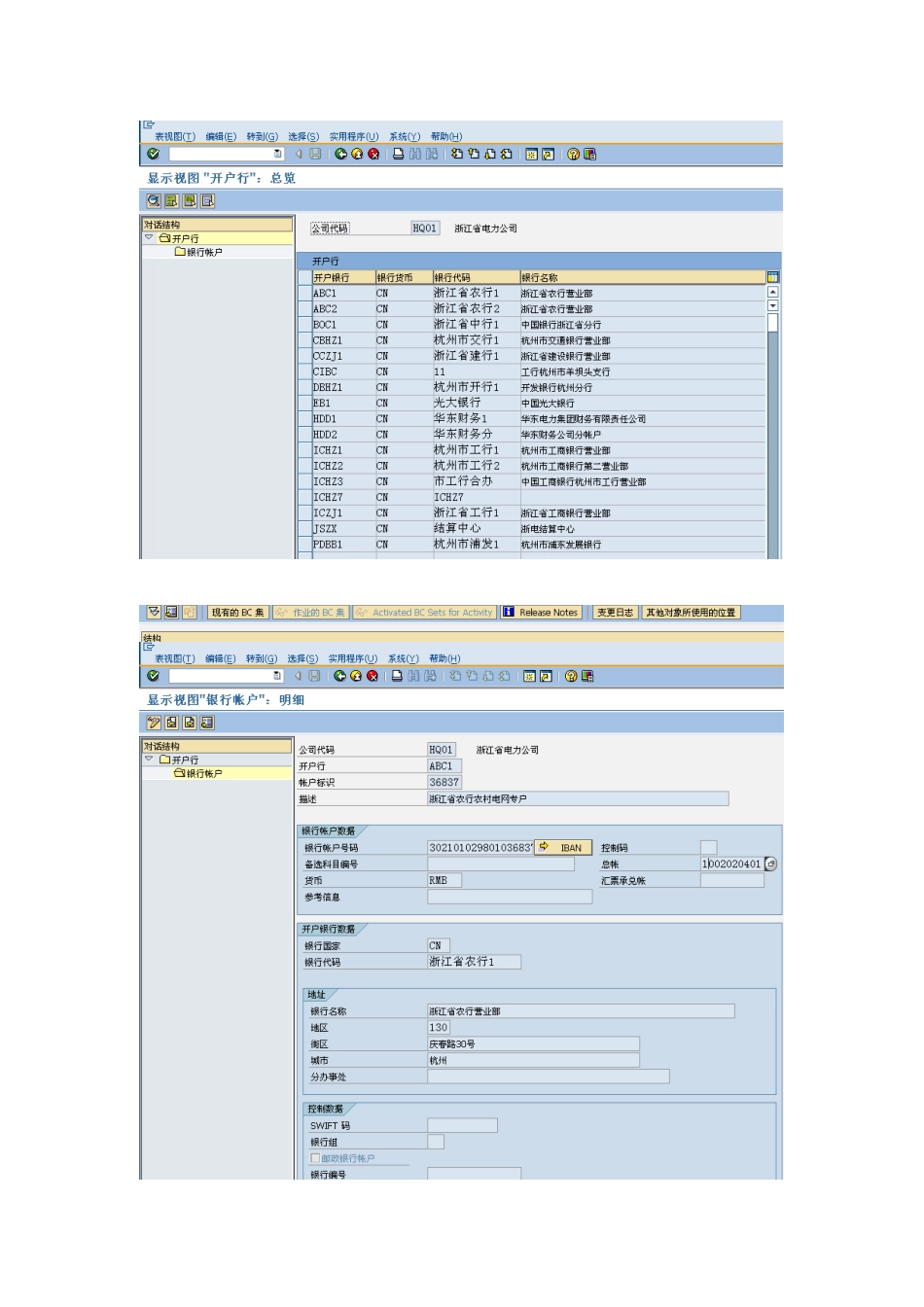This screenshot has height=1307, width=924.
Task: Click the IBAN button
Action: pos(561,847)
